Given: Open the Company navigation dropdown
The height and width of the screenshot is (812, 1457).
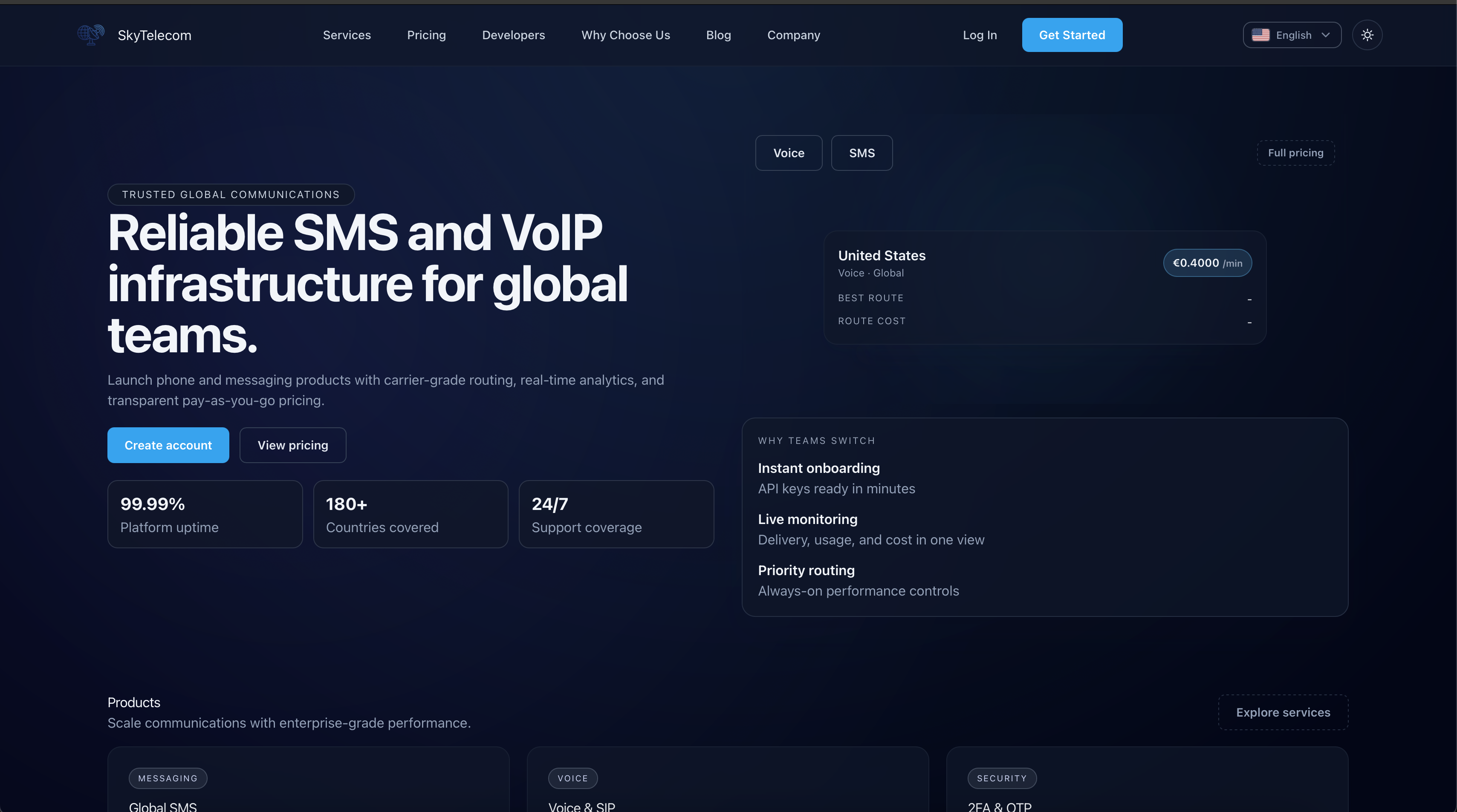Looking at the screenshot, I should pyautogui.click(x=793, y=35).
